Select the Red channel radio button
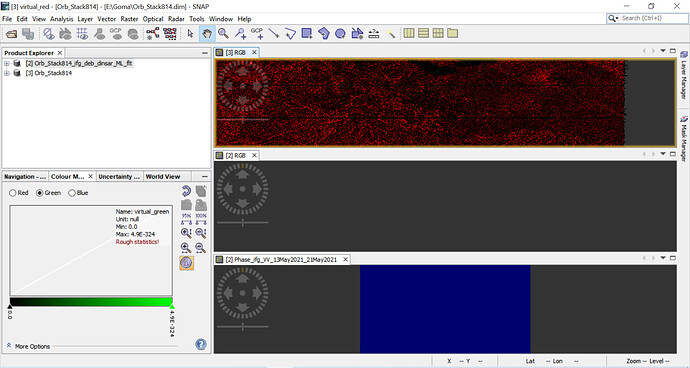 coord(13,193)
